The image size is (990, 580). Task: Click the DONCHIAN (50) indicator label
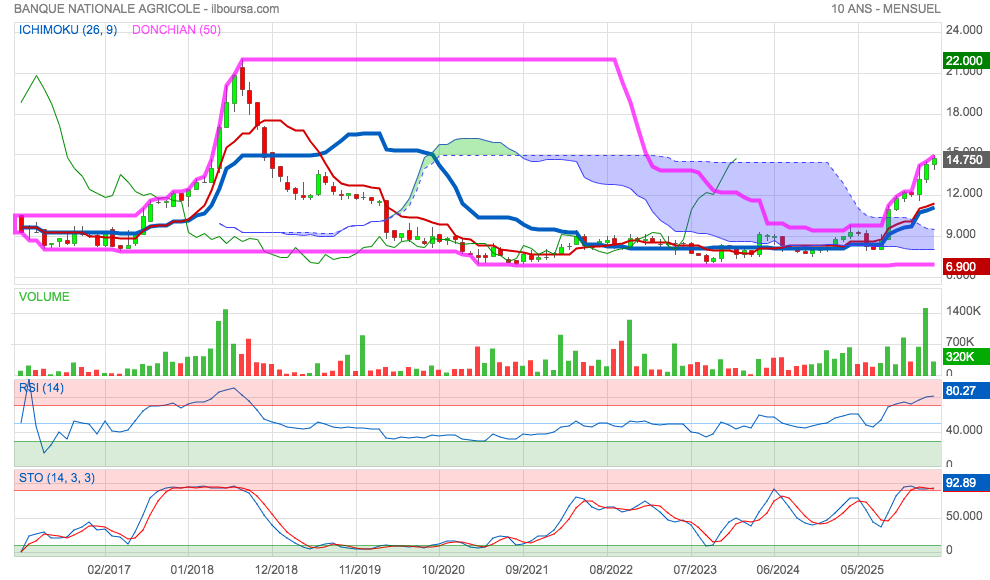178,30
